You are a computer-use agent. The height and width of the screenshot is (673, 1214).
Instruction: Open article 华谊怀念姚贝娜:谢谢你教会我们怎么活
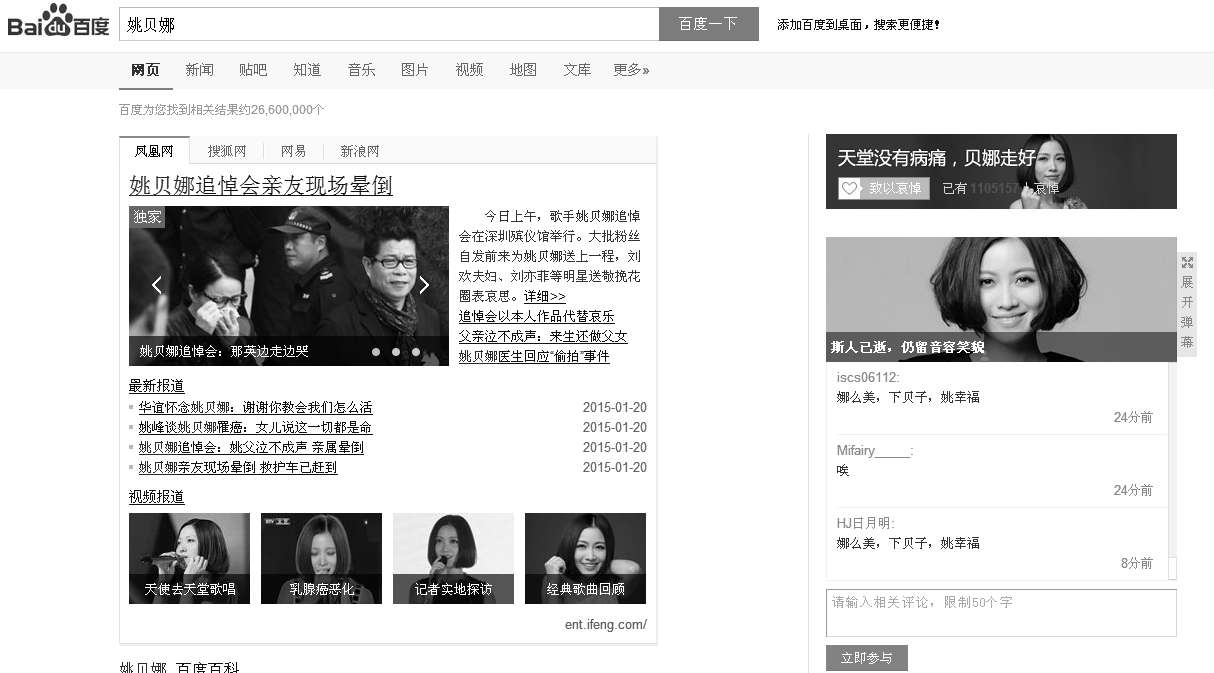pyautogui.click(x=255, y=407)
